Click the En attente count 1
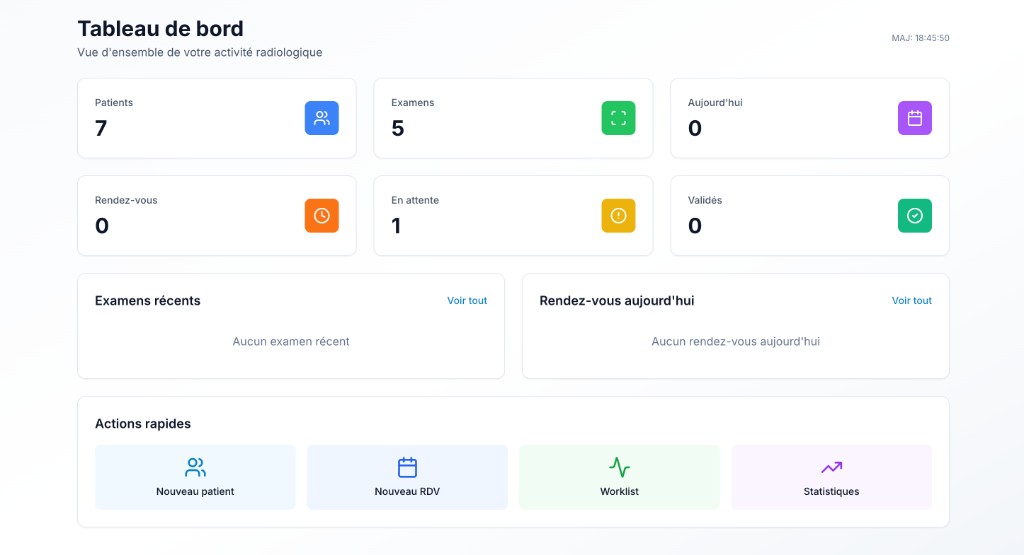 396,226
